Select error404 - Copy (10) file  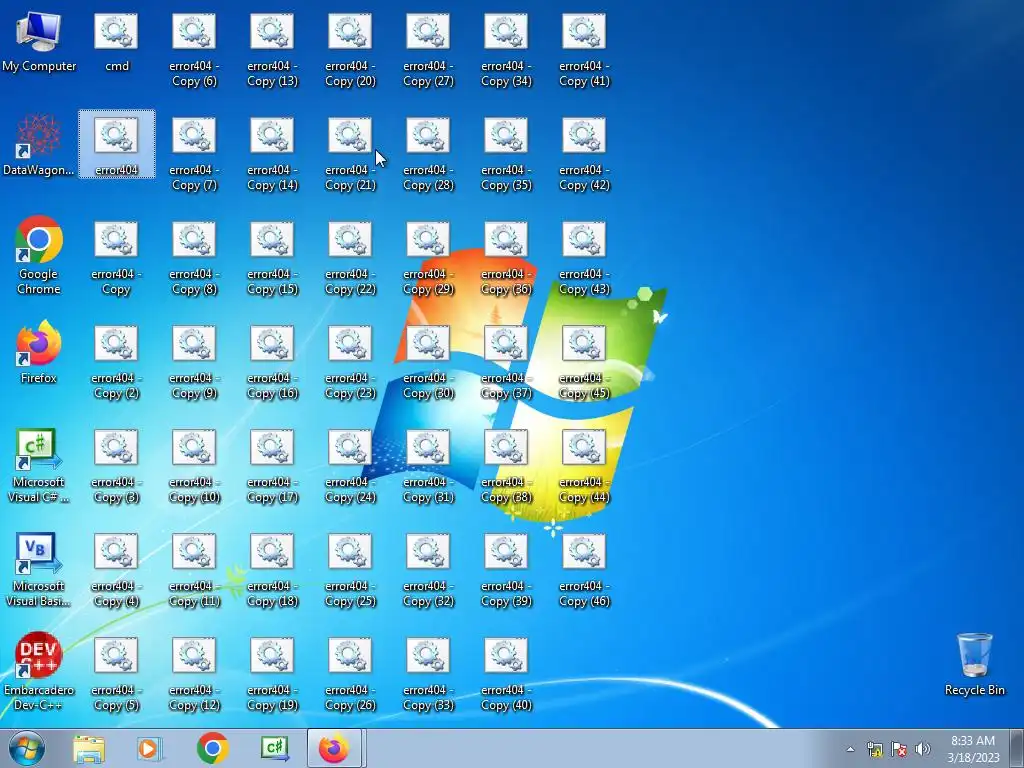click(194, 466)
